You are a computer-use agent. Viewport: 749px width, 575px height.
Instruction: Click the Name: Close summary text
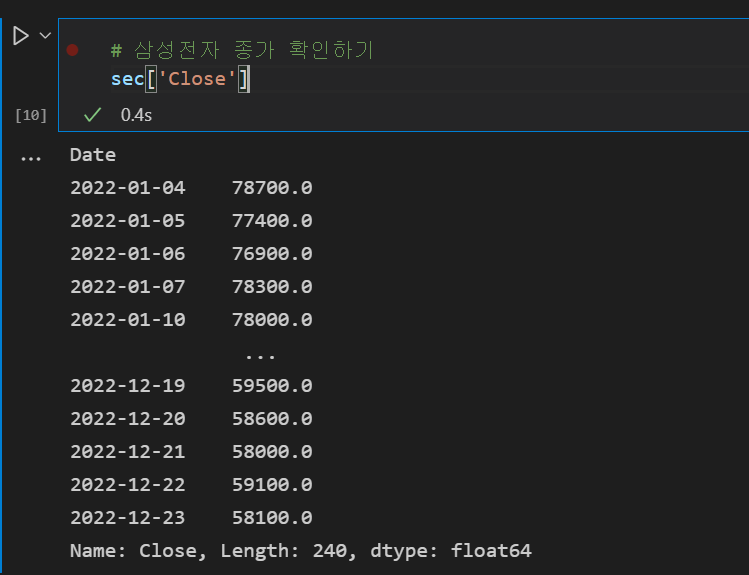(x=138, y=551)
